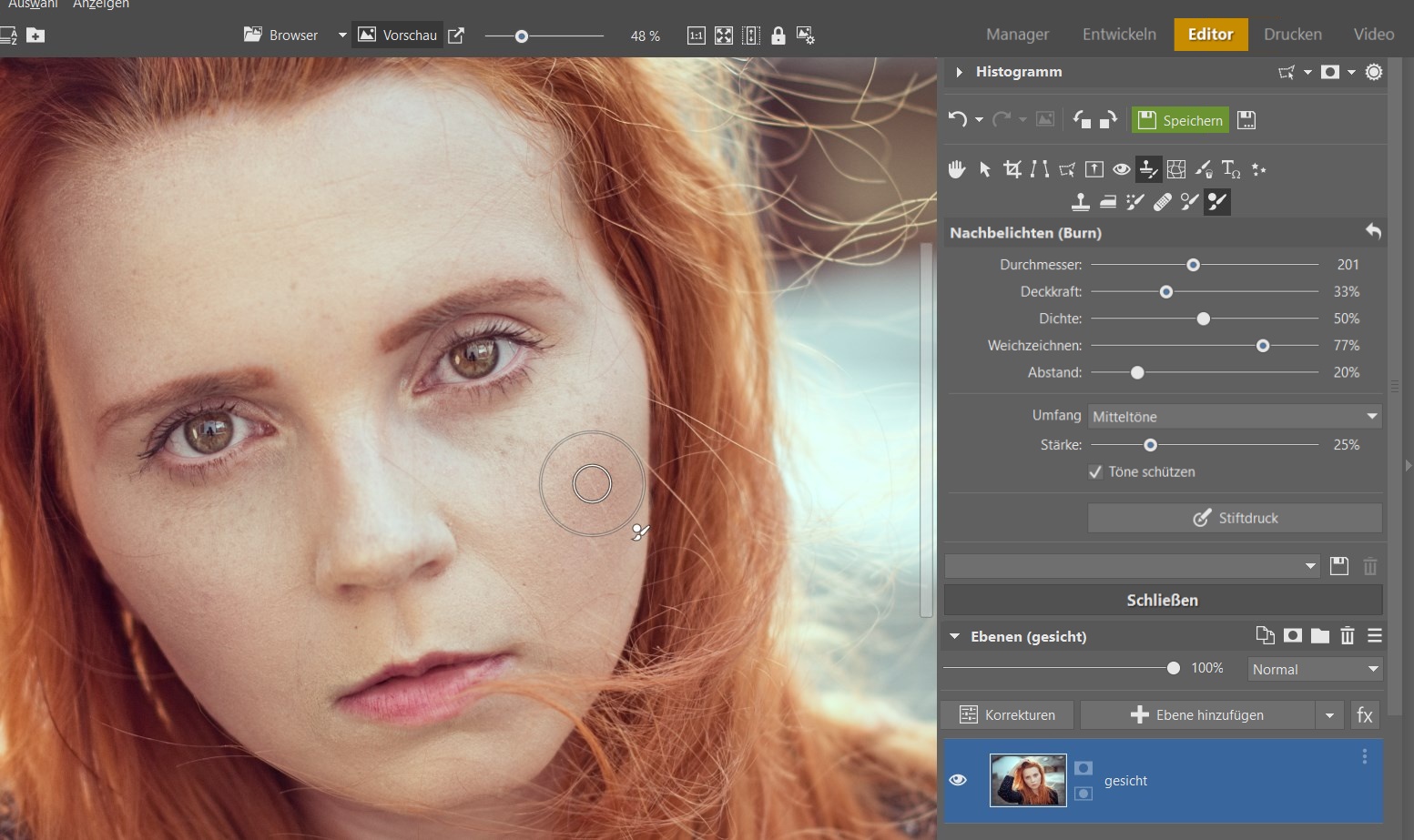Open the undo history dropdown arrow

coord(979,119)
